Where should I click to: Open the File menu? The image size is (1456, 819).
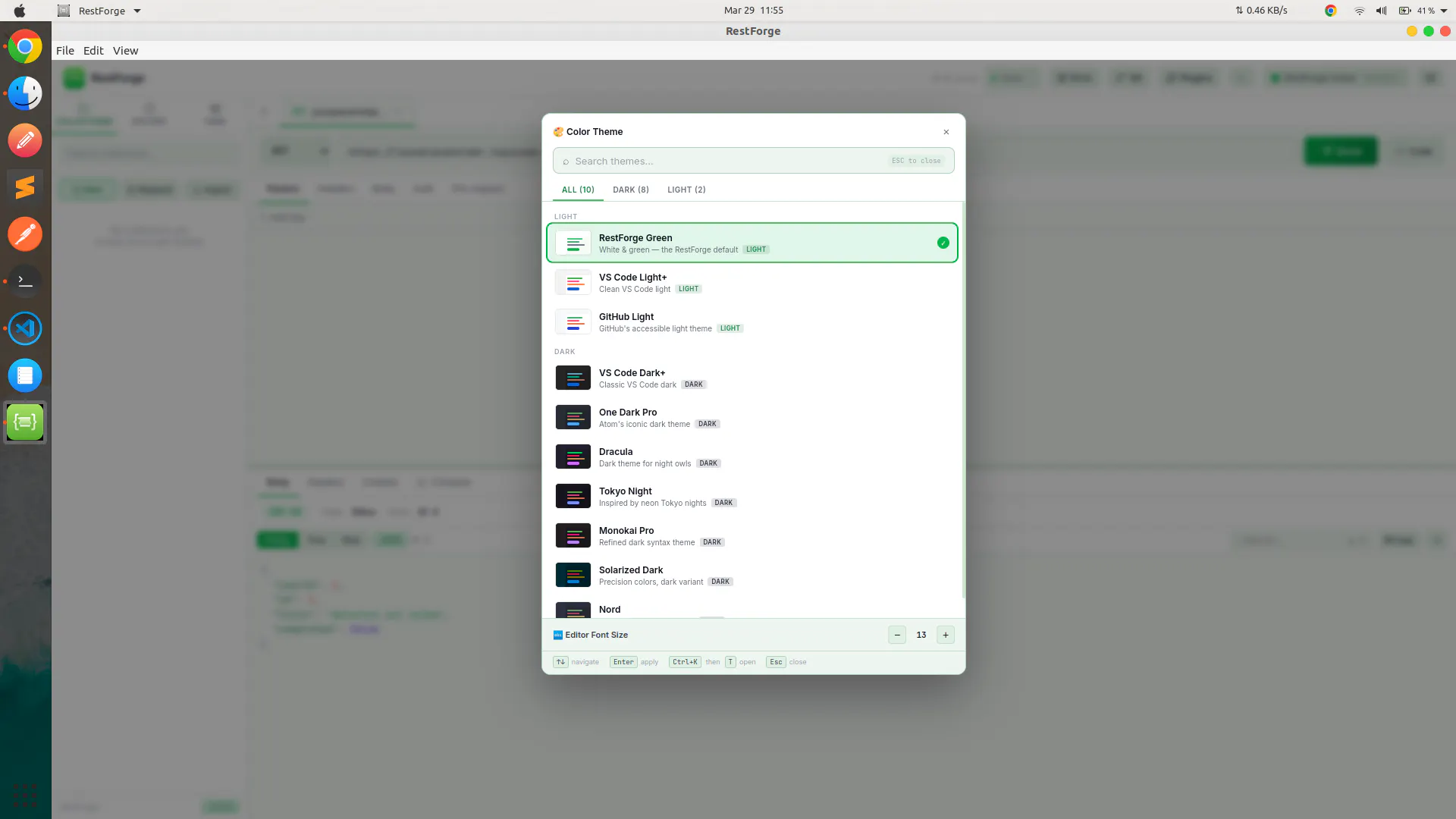65,51
